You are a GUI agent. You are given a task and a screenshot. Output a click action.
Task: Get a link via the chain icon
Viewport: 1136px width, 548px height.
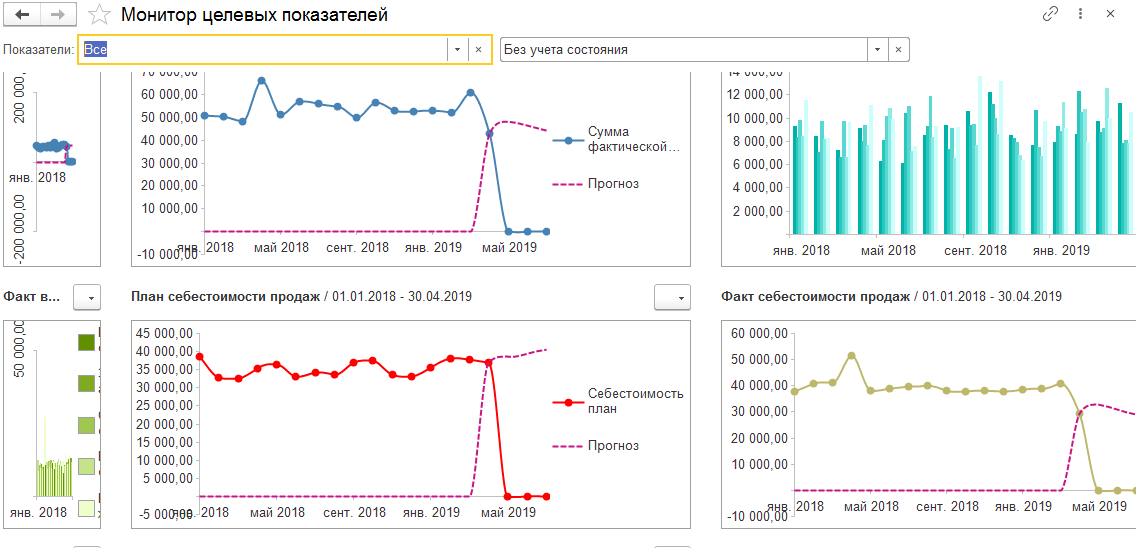[x=1050, y=15]
